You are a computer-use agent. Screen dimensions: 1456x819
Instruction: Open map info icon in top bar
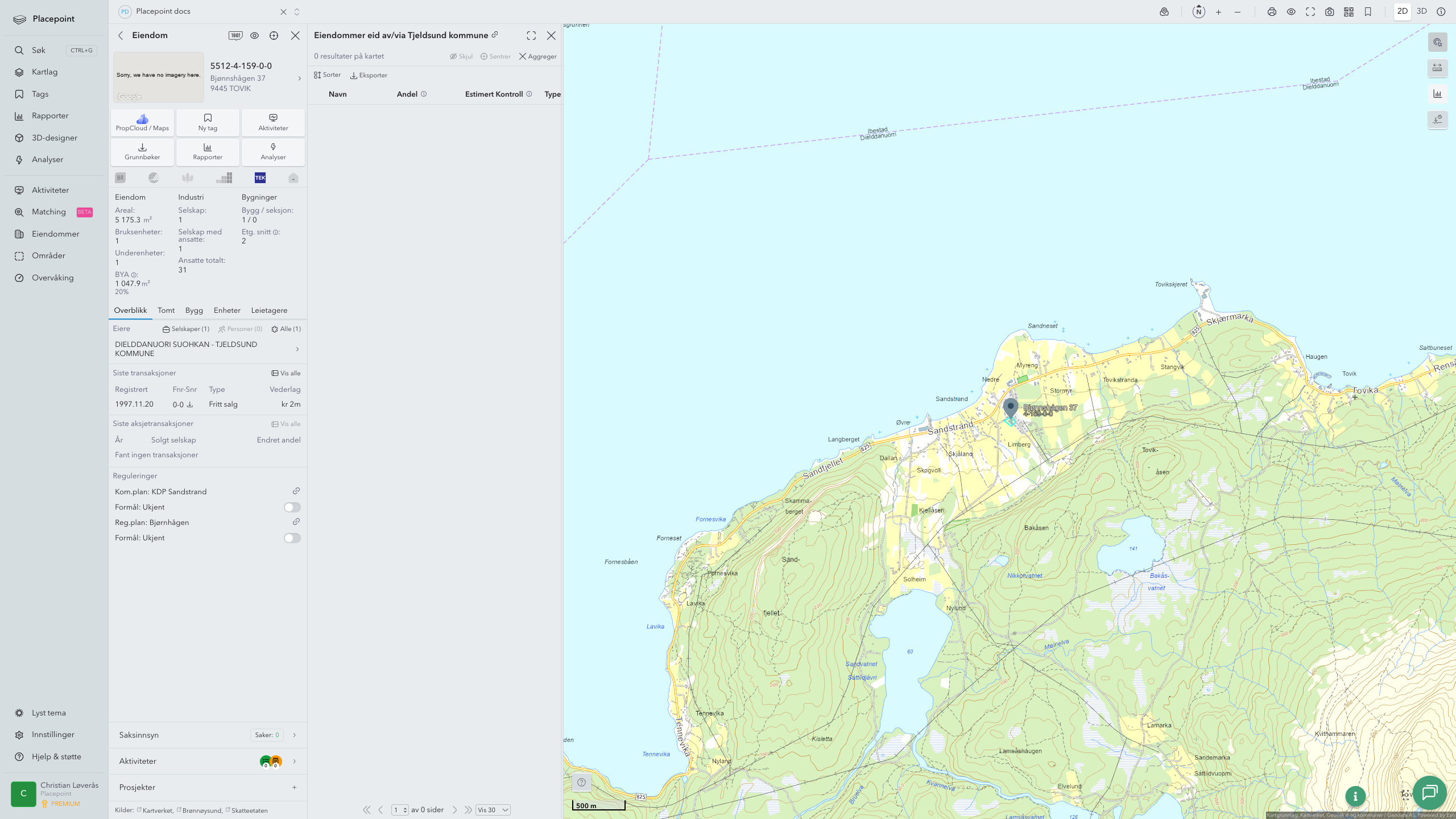pyautogui.click(x=1441, y=12)
